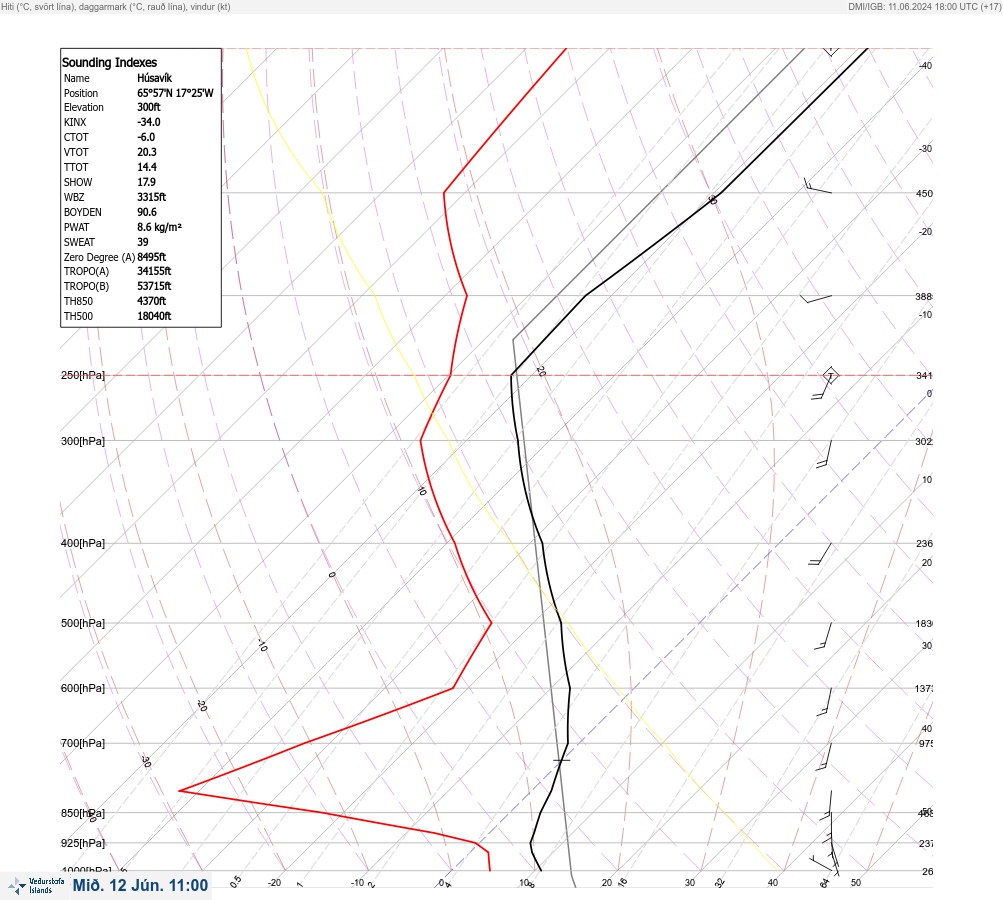Click the tropopause marker at 250 hPa
Viewport: 1003px width, 900px height.
coord(830,375)
